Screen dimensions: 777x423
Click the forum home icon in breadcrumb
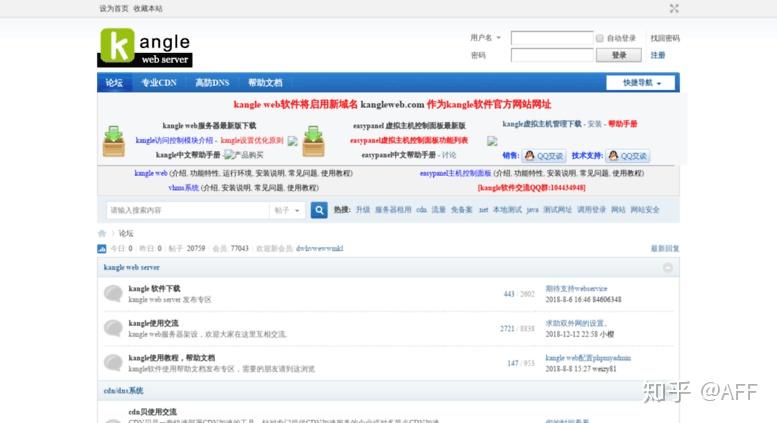pos(102,233)
